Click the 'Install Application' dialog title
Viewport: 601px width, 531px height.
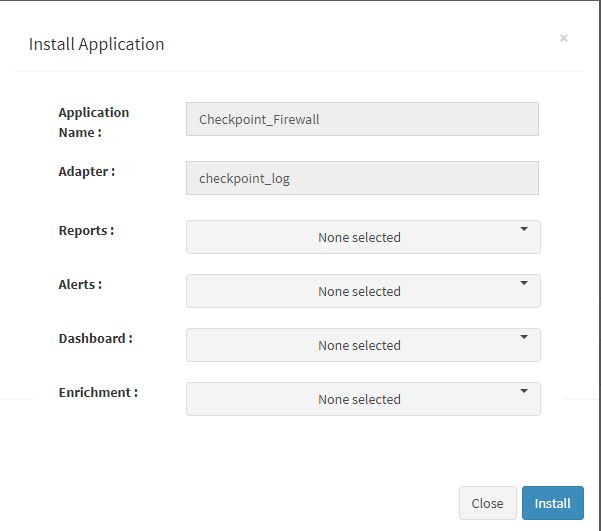(x=97, y=44)
